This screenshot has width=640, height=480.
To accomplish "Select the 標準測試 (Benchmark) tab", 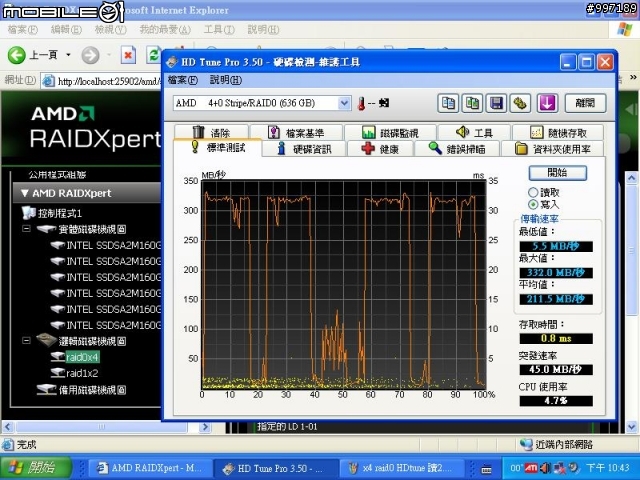I will click(x=218, y=147).
